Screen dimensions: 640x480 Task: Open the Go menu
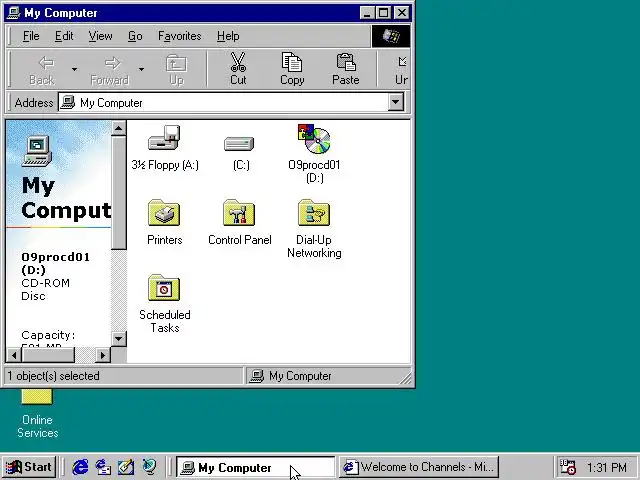[x=135, y=36]
